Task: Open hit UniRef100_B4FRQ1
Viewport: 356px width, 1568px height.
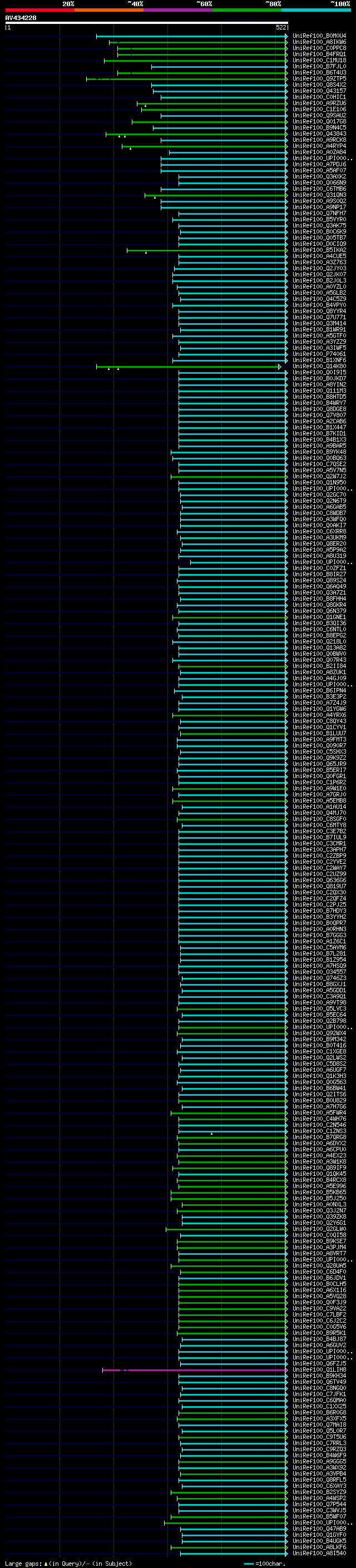Action: (319, 54)
